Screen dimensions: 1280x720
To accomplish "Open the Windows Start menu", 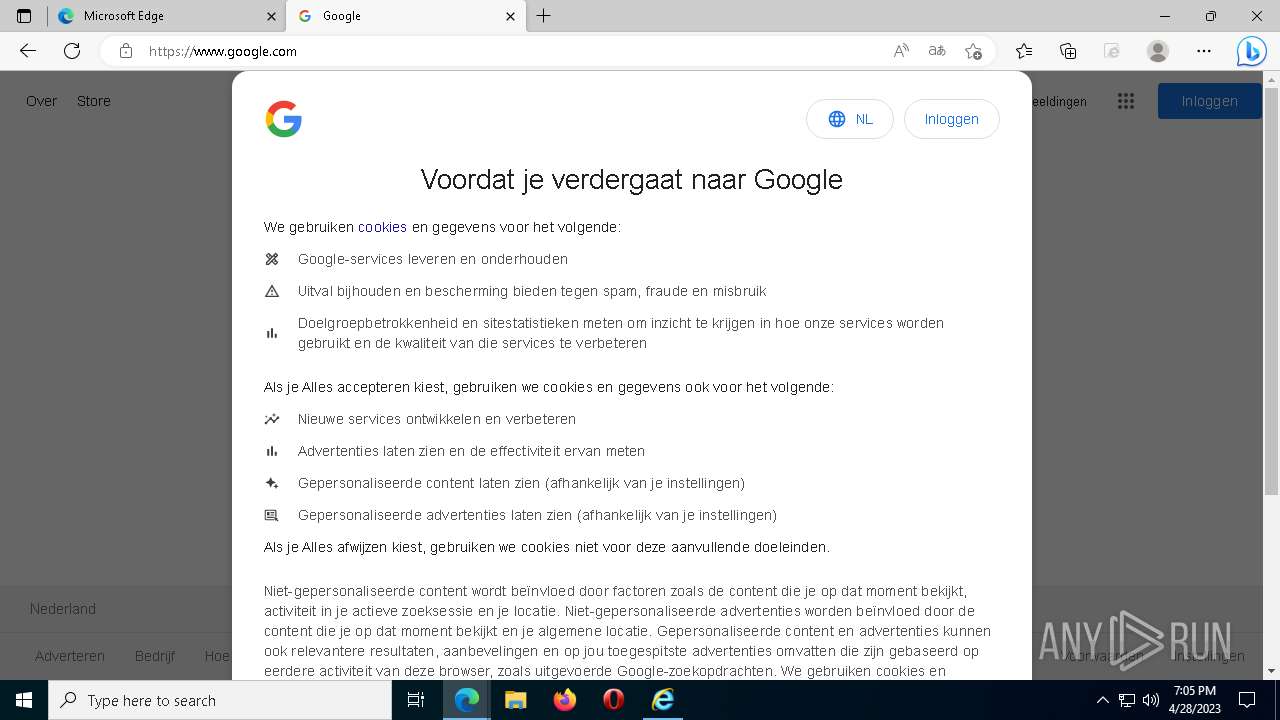I will 24,700.
